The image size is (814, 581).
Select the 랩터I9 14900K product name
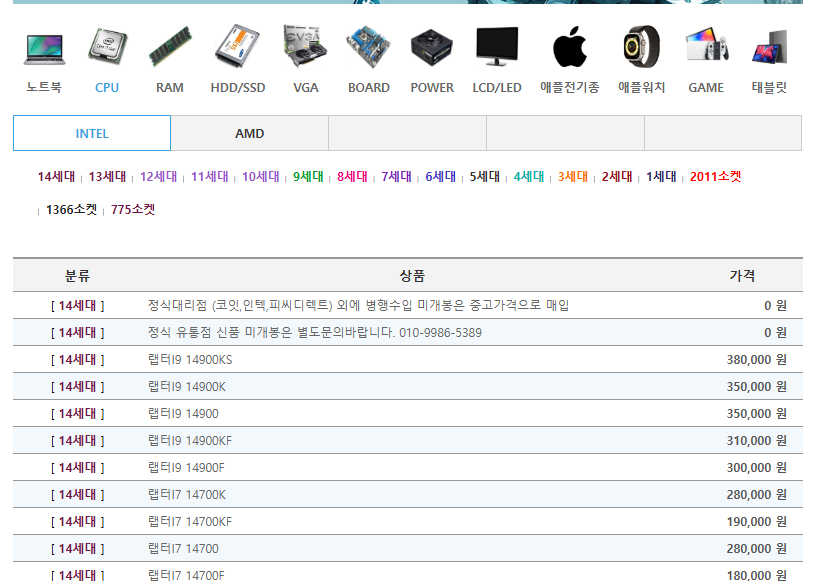[x=187, y=387]
